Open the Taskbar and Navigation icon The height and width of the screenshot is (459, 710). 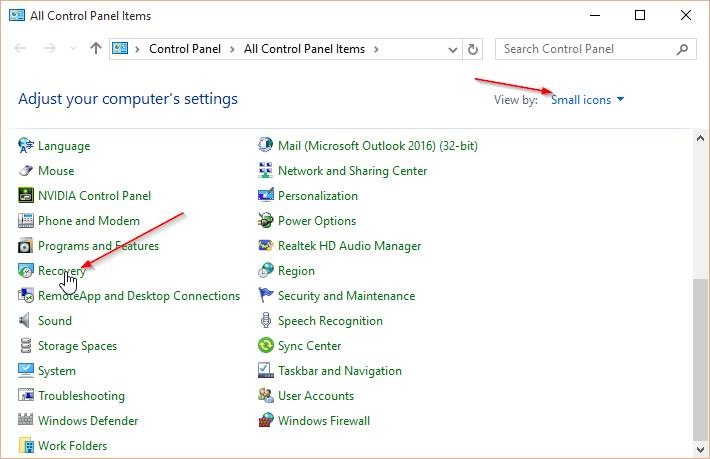[x=265, y=370]
